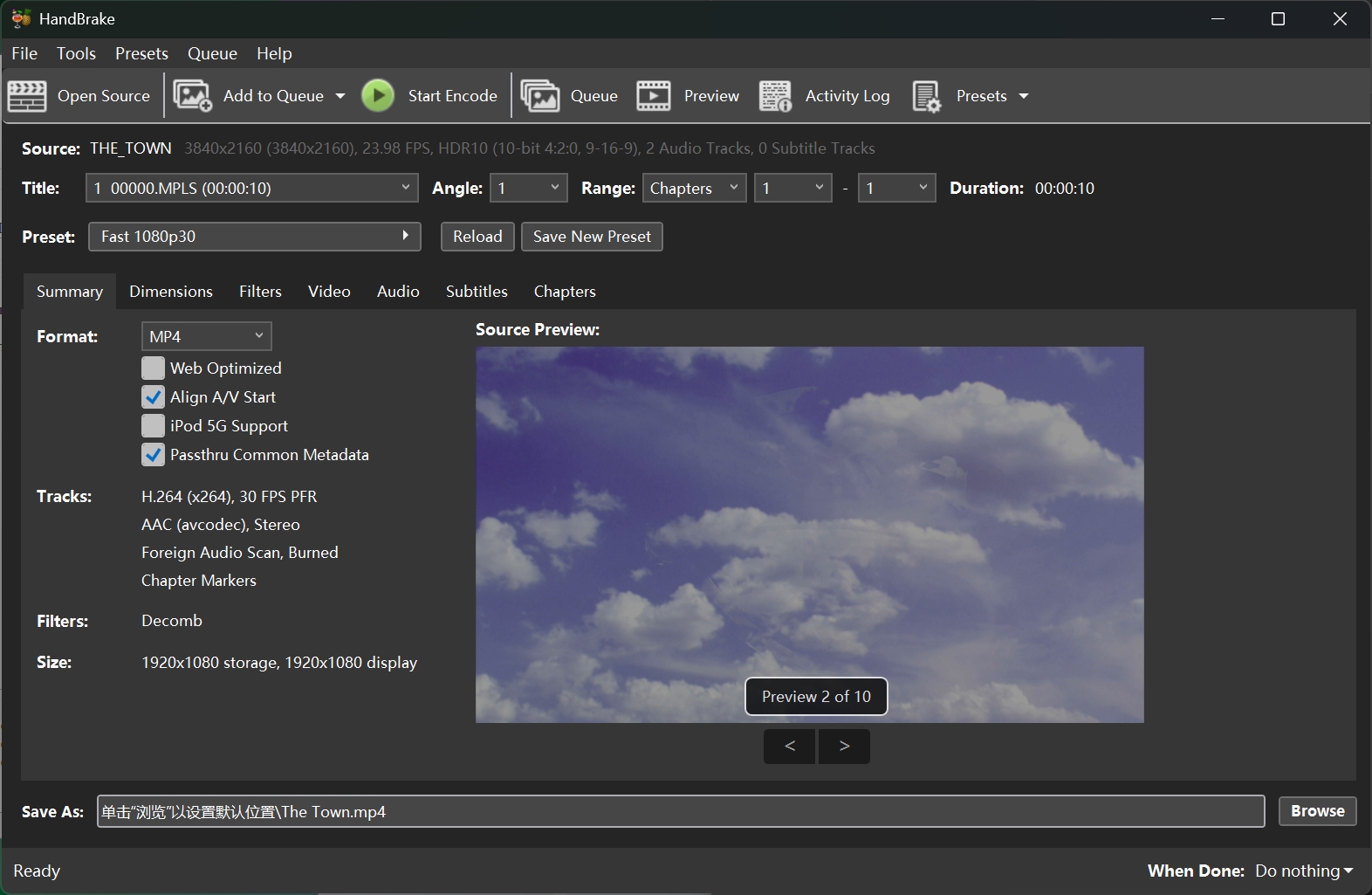The height and width of the screenshot is (895, 1372).
Task: Uncheck Passthru Common Metadata checkbox
Action: click(153, 455)
